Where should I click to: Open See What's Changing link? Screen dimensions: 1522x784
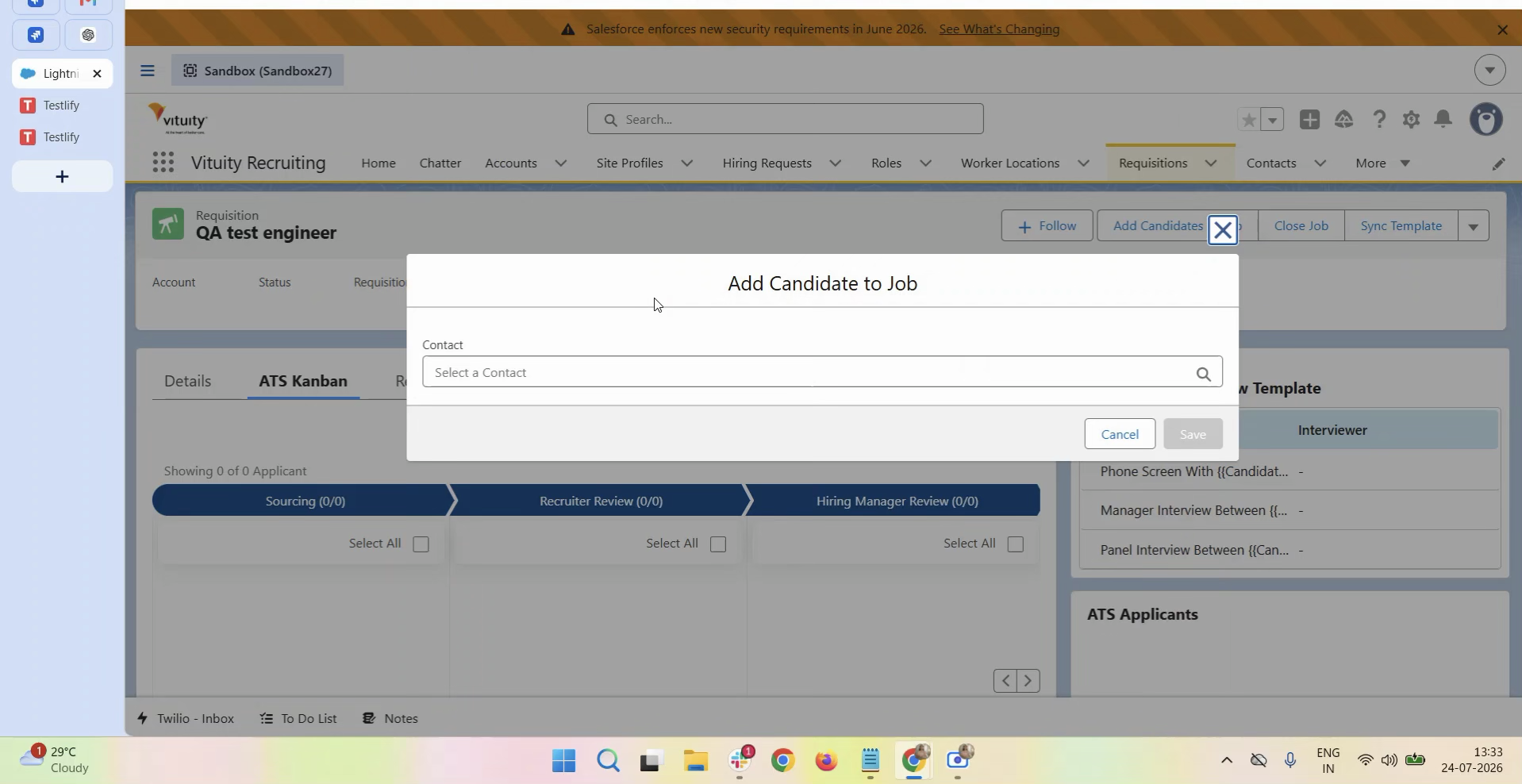[x=999, y=29]
